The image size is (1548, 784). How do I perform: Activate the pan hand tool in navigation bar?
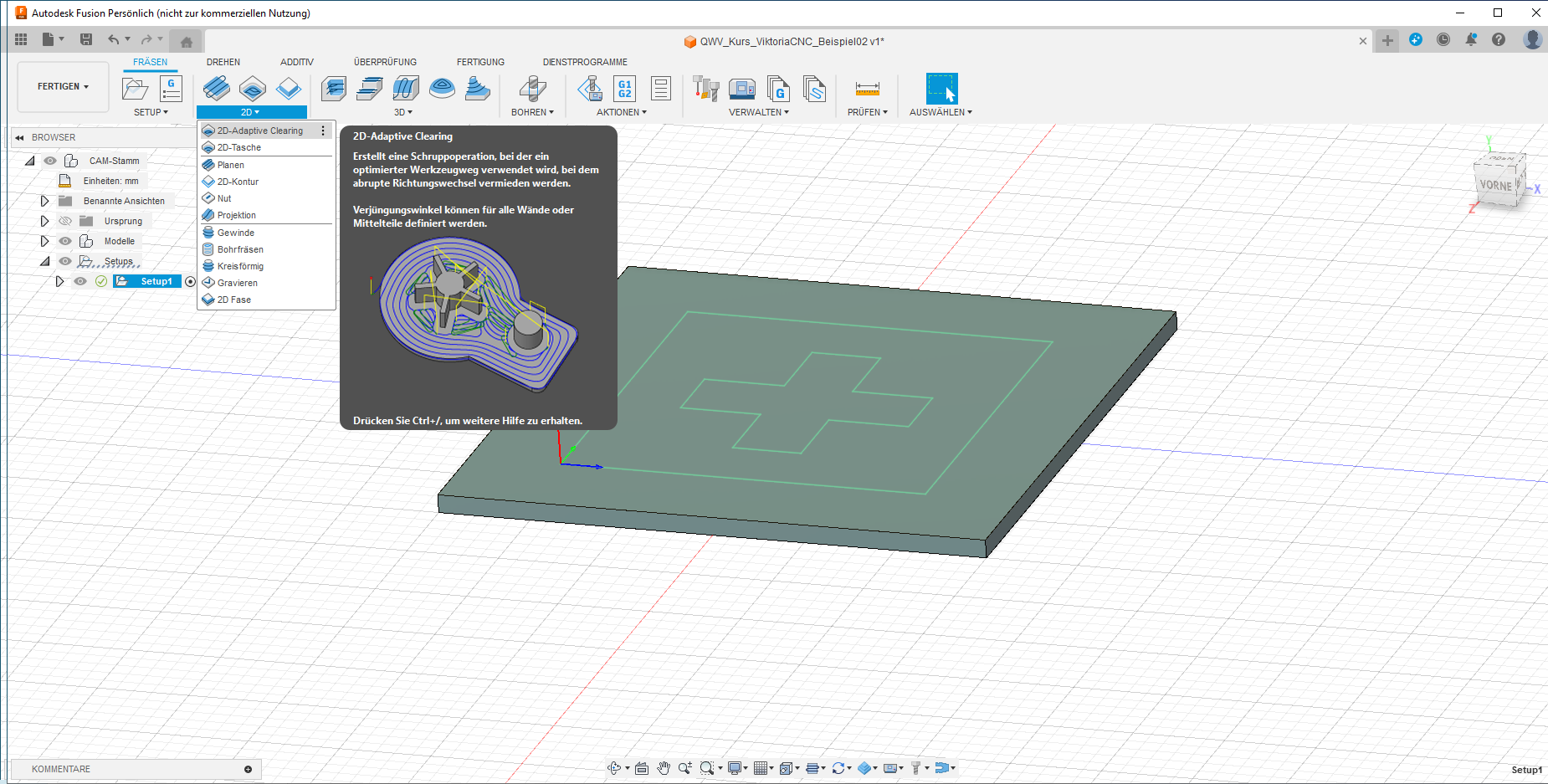coord(664,768)
